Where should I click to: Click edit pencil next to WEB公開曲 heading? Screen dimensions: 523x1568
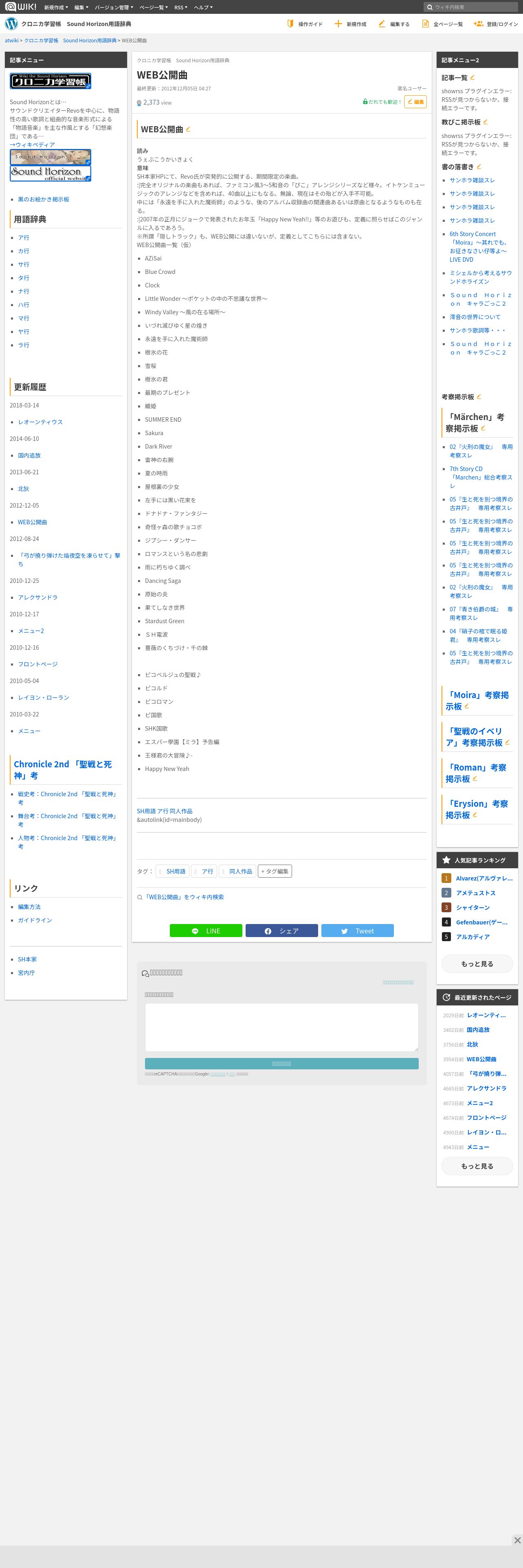coord(188,129)
